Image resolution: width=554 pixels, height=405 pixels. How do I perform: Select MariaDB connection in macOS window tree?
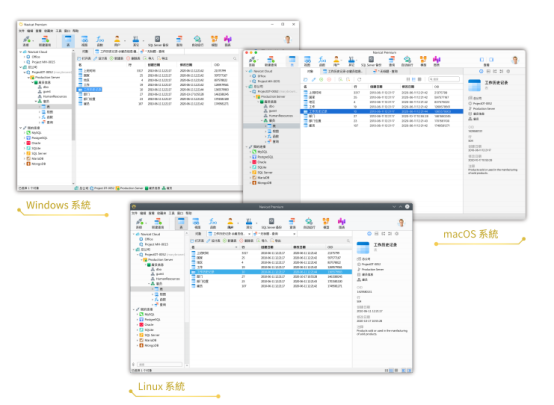pos(260,178)
